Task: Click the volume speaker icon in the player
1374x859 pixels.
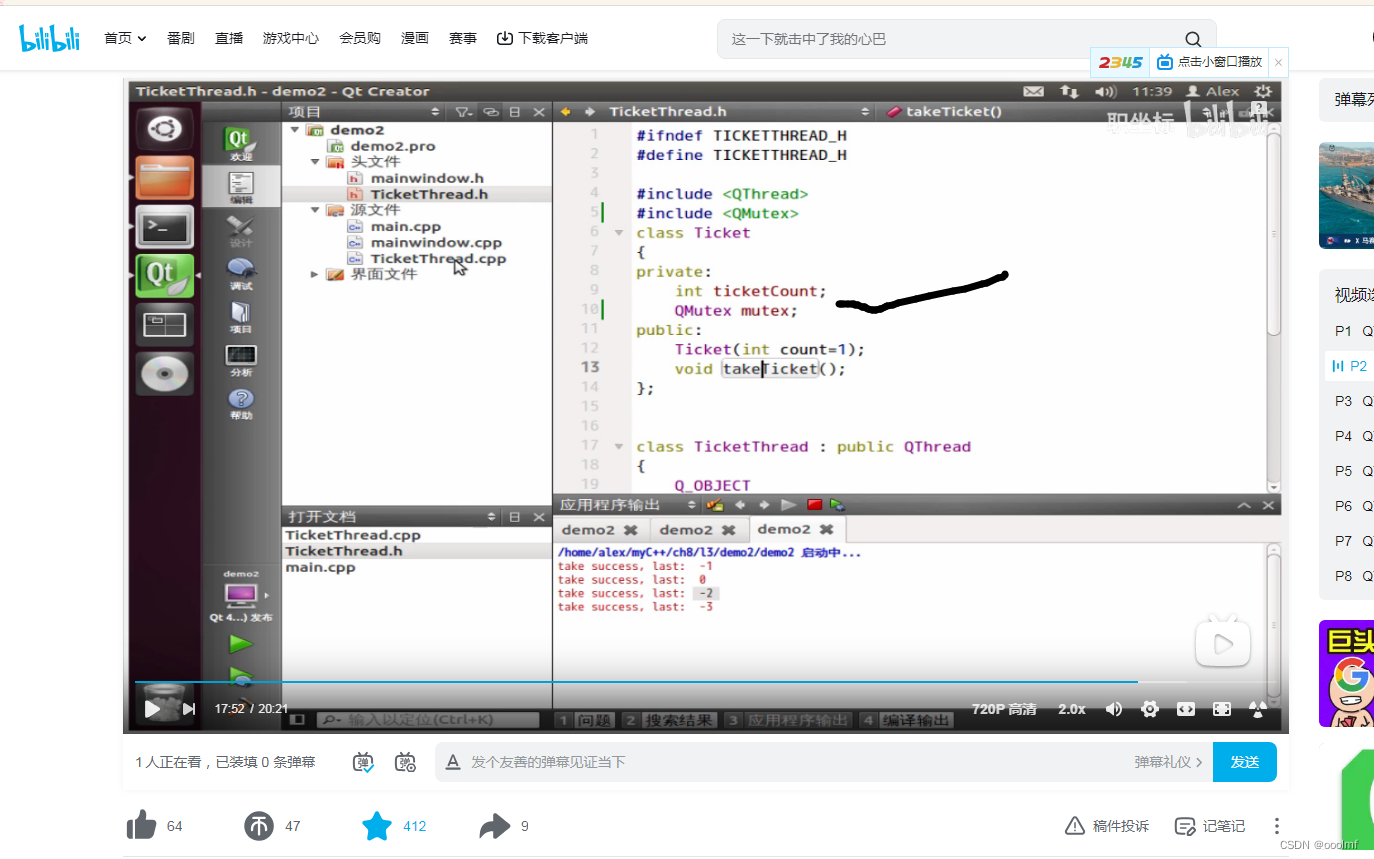Action: click(1113, 709)
